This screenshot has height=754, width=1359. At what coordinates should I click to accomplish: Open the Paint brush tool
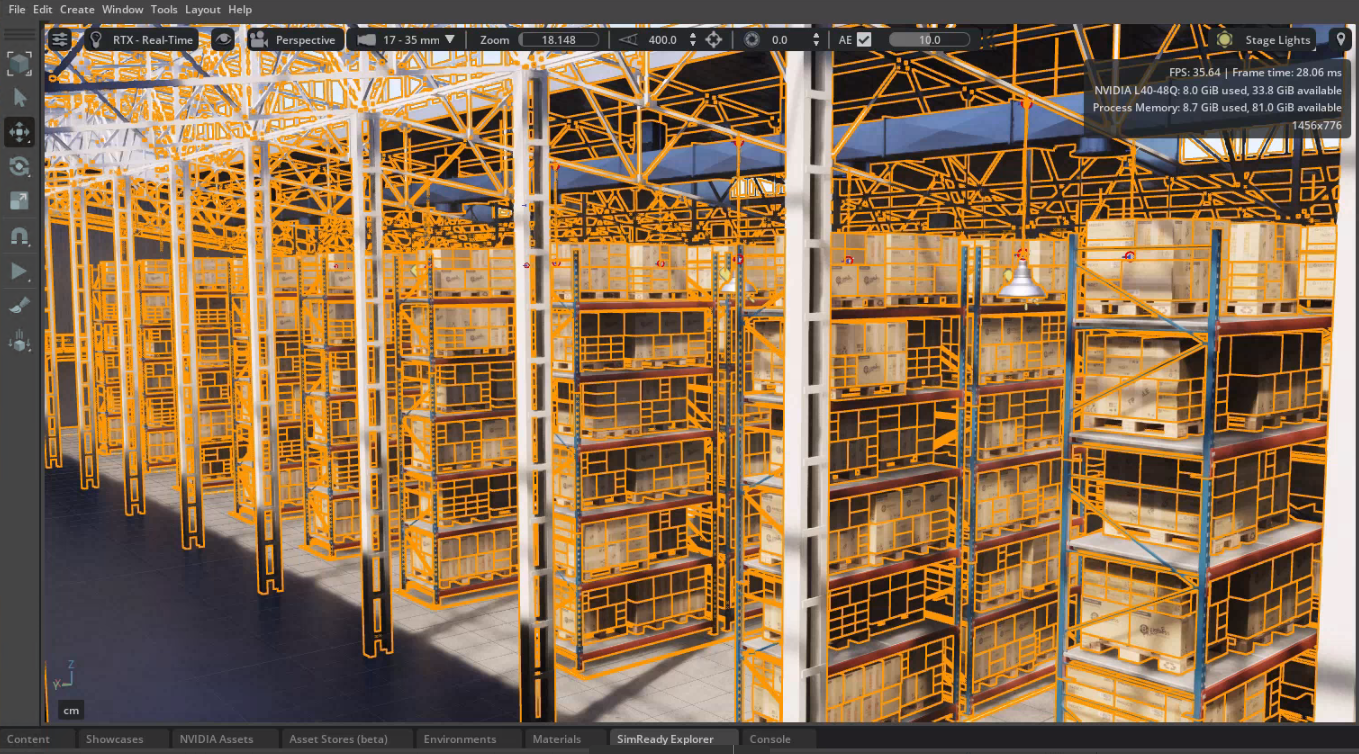19,306
